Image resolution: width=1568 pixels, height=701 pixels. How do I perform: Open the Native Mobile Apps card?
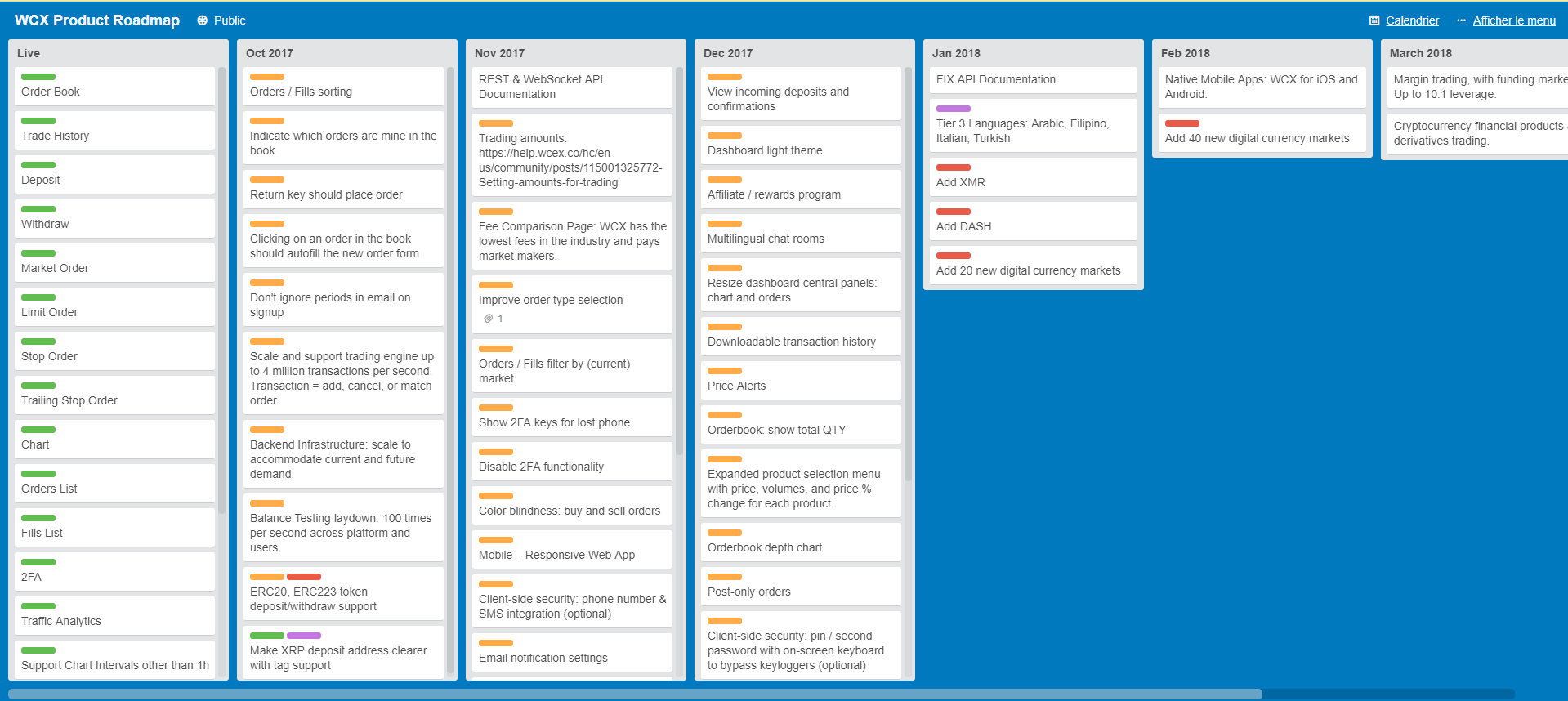1262,87
